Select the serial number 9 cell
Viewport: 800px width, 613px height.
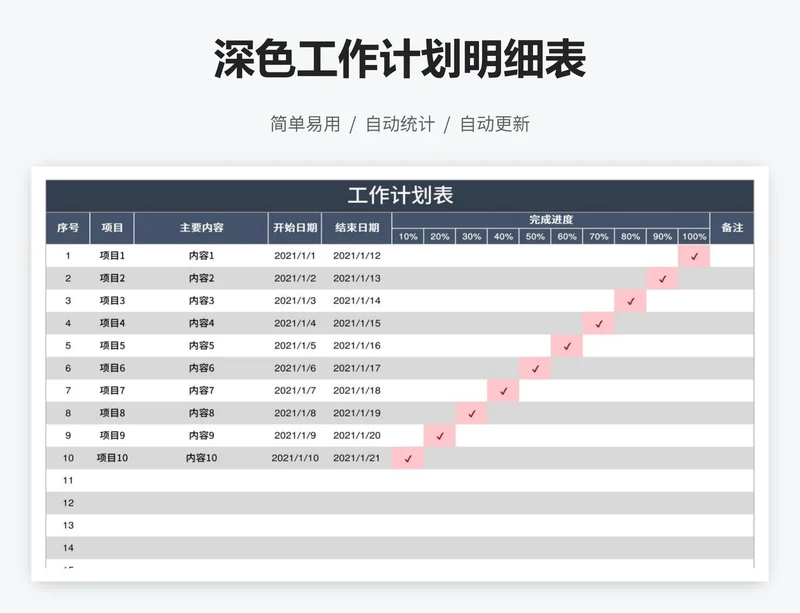tap(68, 435)
